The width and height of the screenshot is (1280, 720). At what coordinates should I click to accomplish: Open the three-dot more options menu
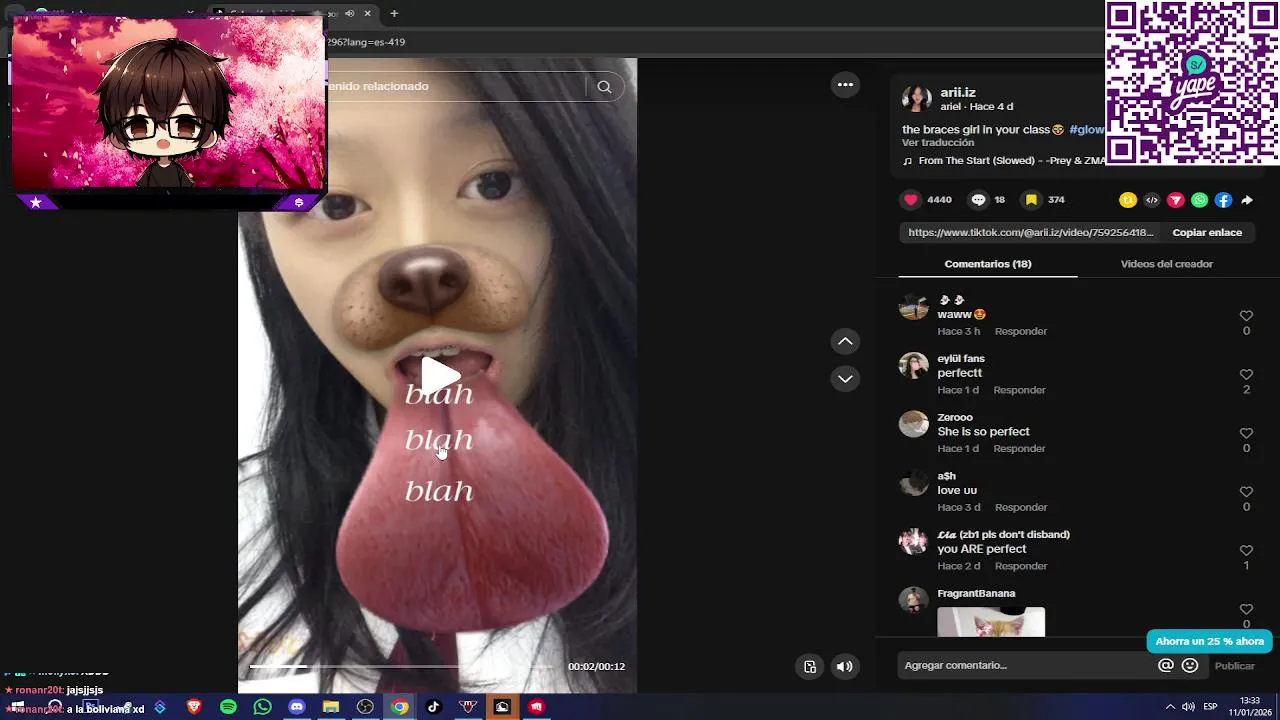click(845, 85)
